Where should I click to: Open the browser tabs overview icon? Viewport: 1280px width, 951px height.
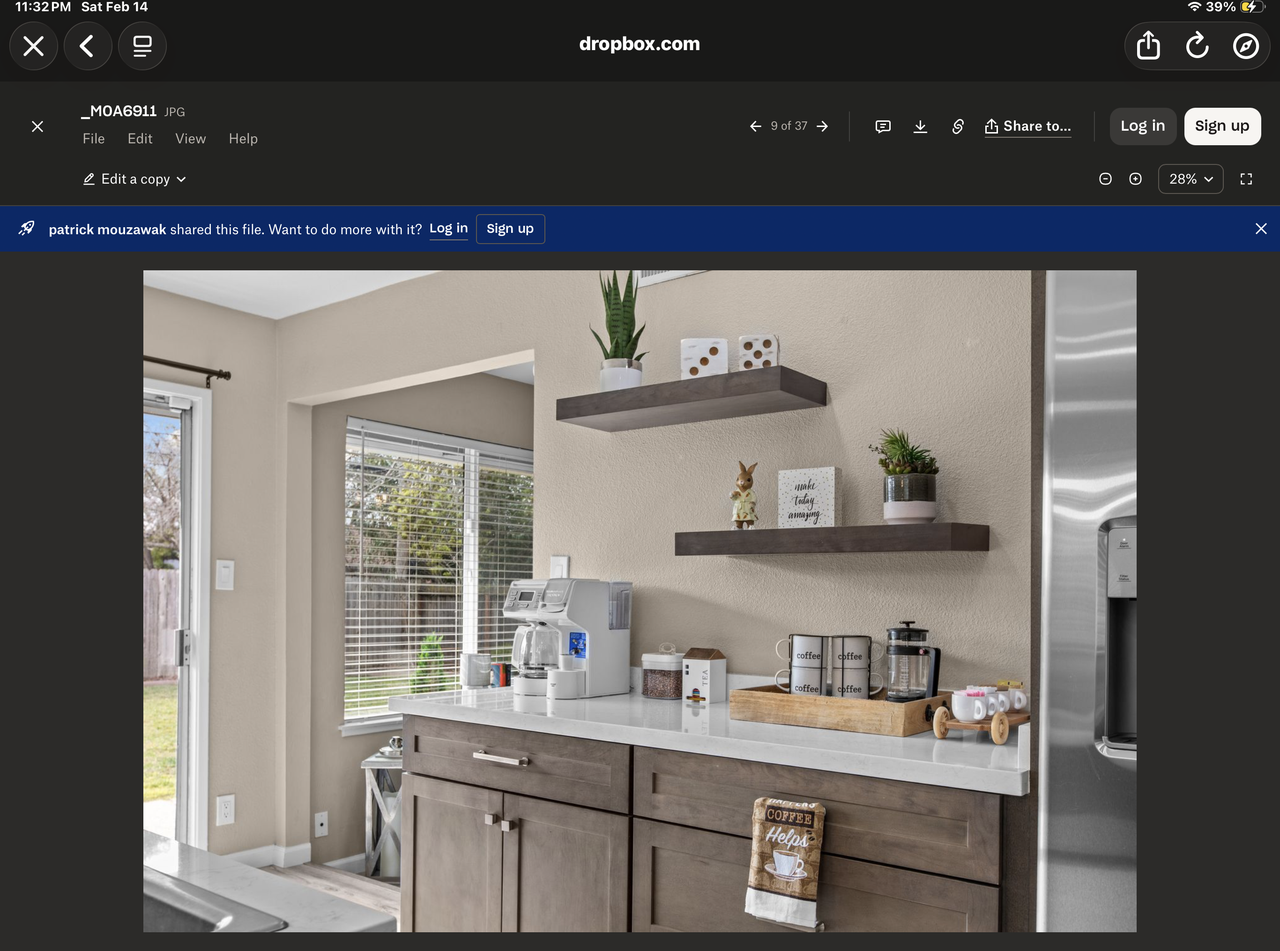click(142, 46)
